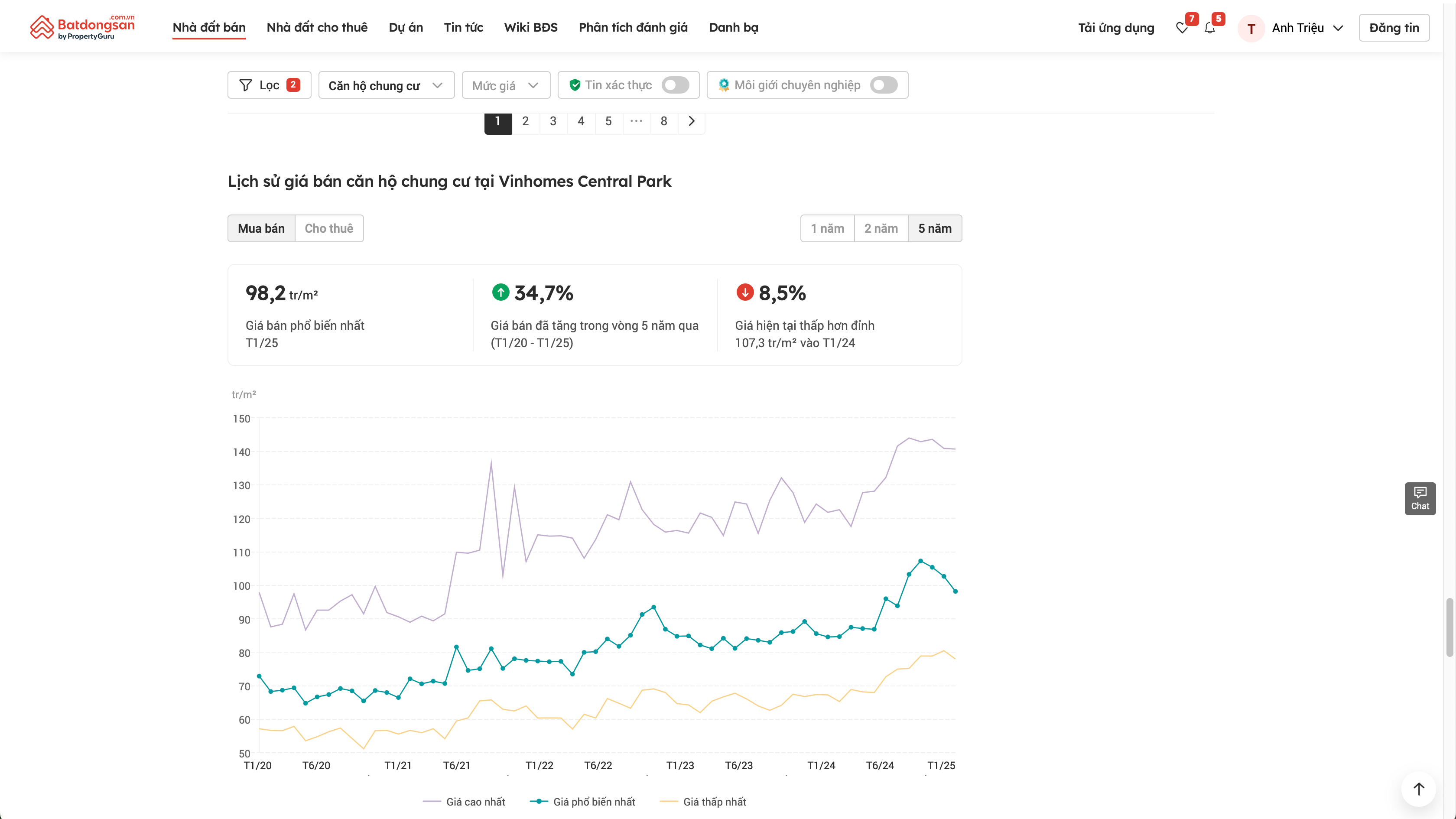This screenshot has width=1456, height=819.
Task: Go to next page arrow
Action: click(x=691, y=121)
